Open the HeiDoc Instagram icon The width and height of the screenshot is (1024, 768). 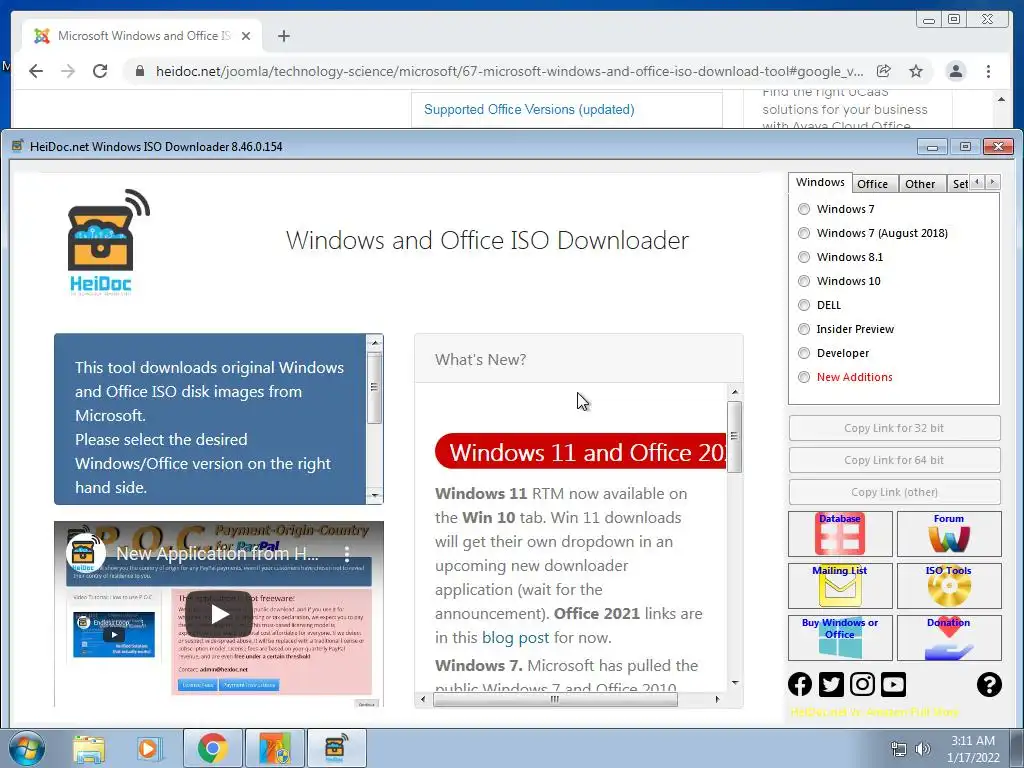pyautogui.click(x=862, y=684)
